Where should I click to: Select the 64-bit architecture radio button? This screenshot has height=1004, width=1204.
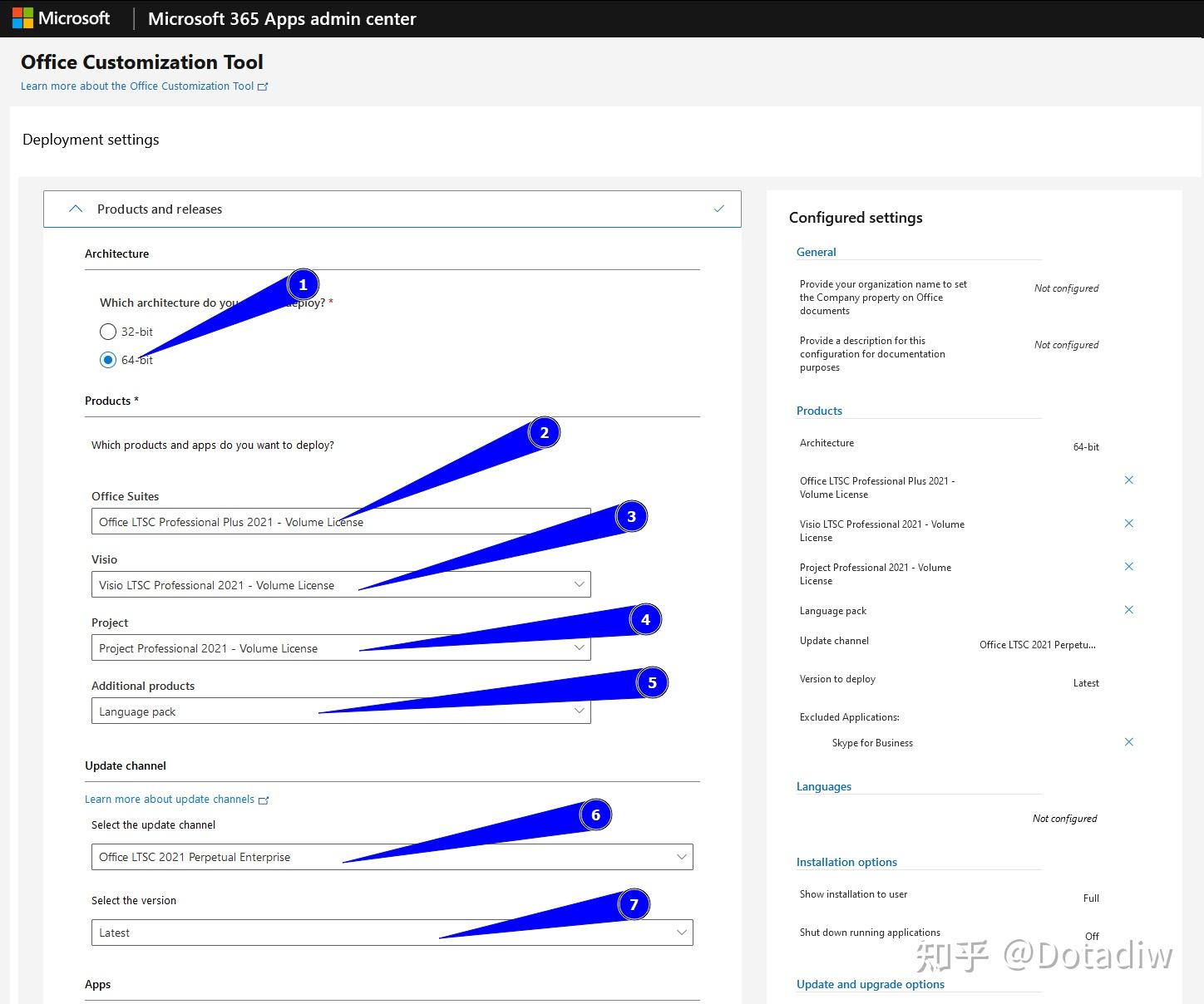(108, 360)
